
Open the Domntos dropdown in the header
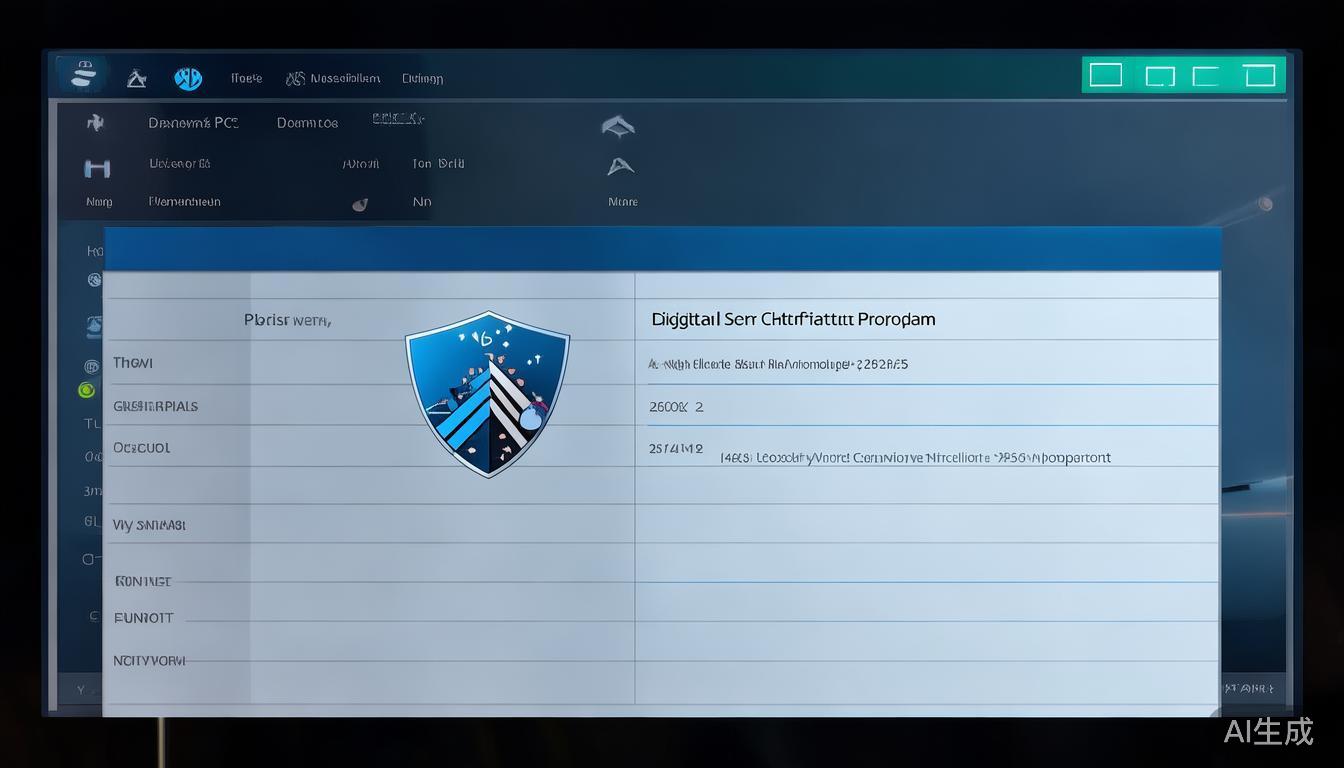[306, 121]
